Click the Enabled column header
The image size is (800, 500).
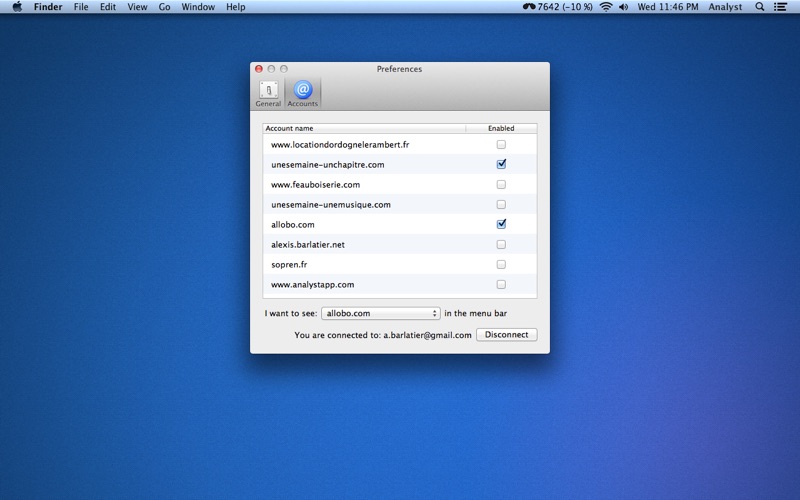[x=501, y=128]
